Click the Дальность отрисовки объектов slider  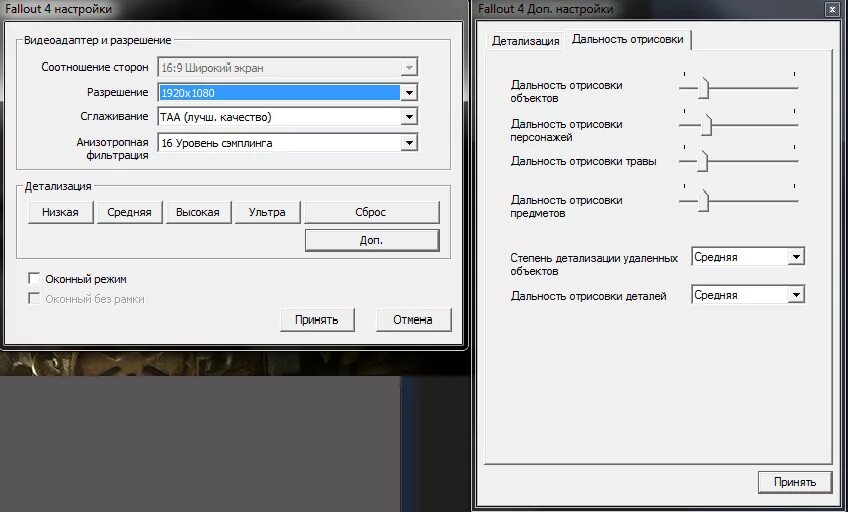pos(739,87)
